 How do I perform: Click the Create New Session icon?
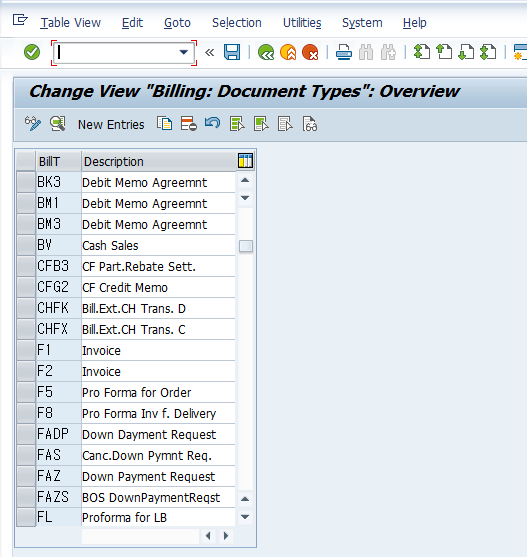[520, 52]
